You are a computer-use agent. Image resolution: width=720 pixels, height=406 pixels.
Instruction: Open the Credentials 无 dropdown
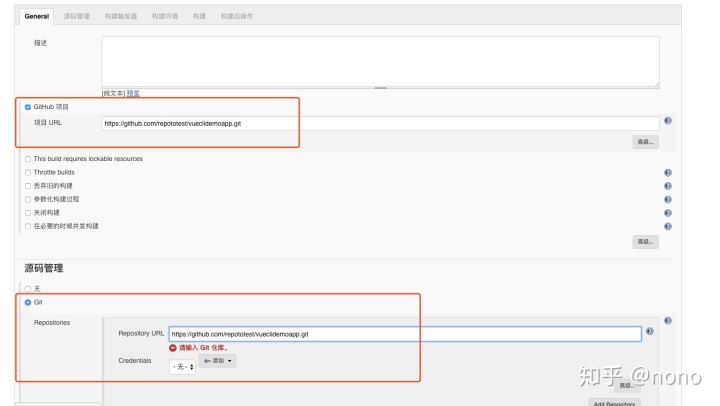183,367
